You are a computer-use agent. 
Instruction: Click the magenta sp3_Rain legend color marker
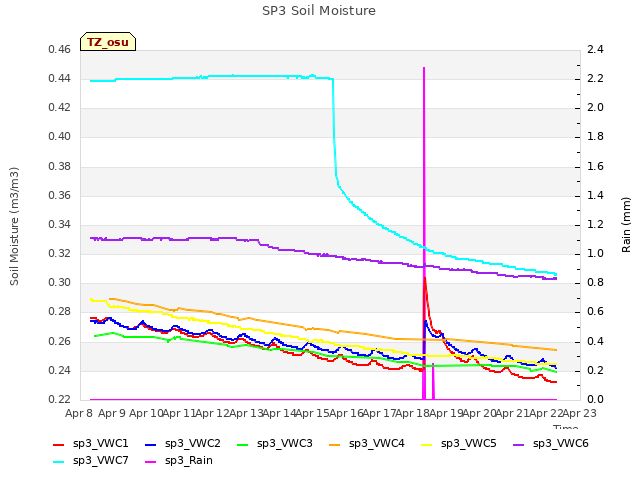pyautogui.click(x=151, y=462)
